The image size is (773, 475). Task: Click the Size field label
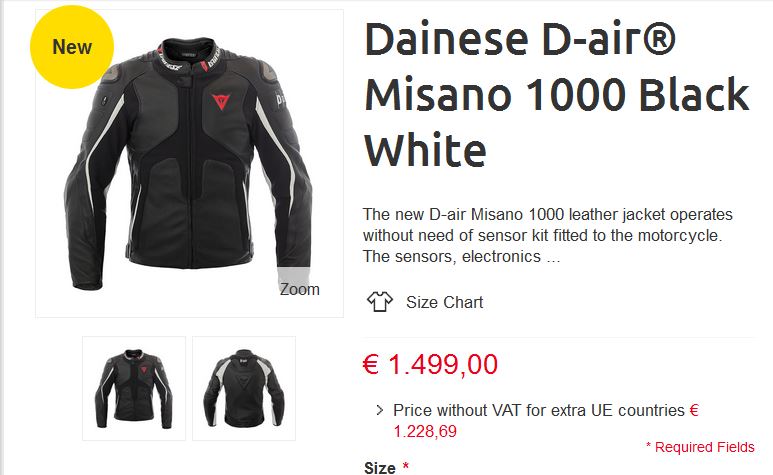point(380,468)
